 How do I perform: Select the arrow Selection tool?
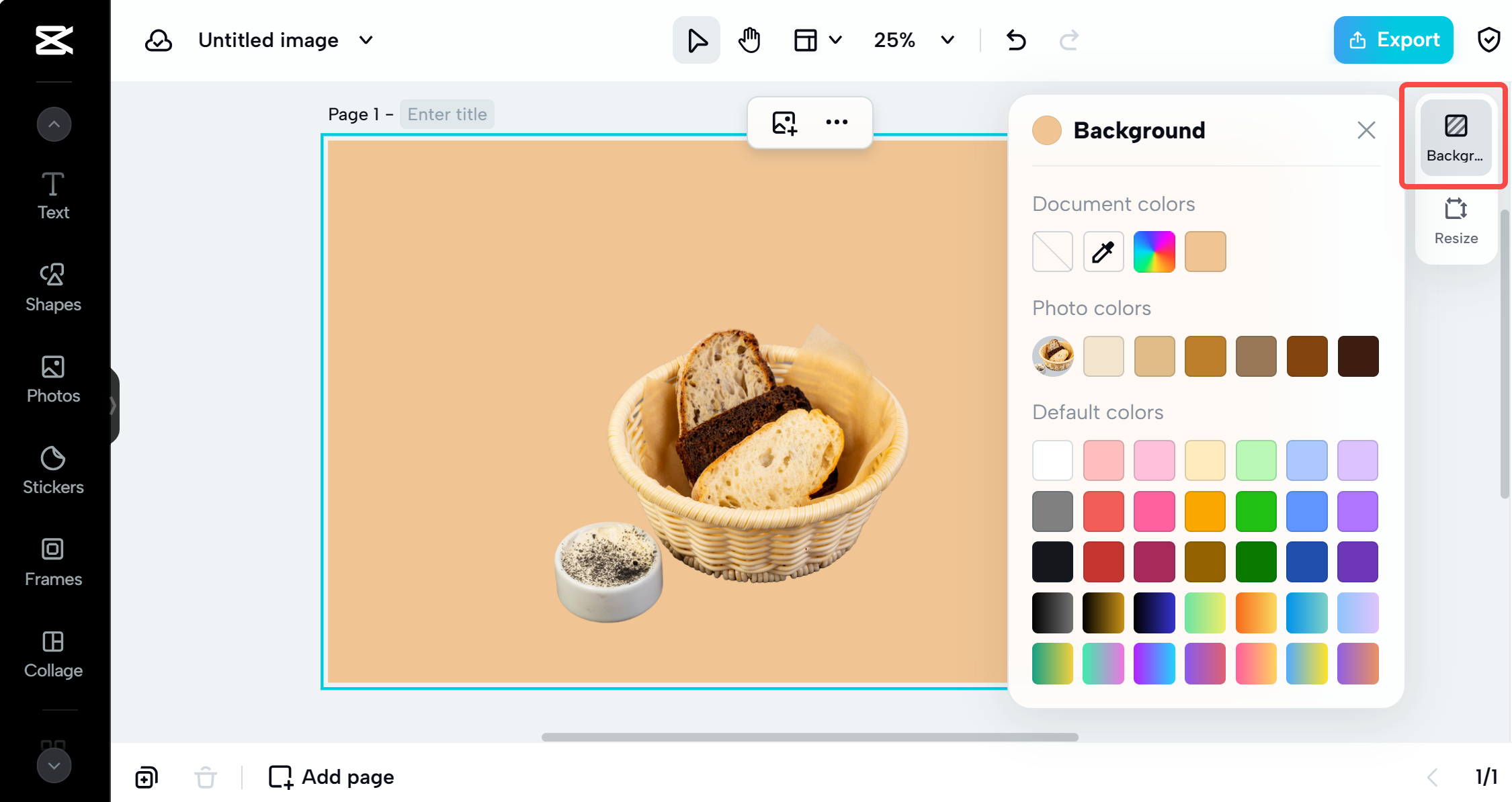(697, 40)
